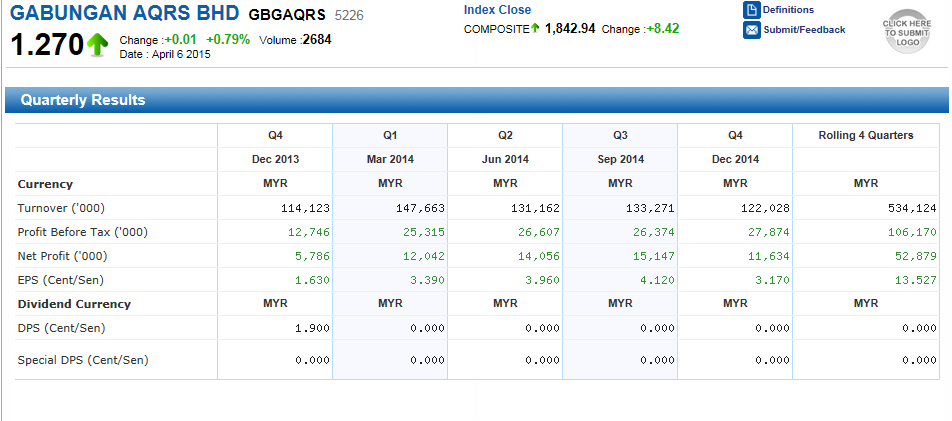Click rolling EPS value 13.527
This screenshot has height=421, width=952.
pyautogui.click(x=916, y=280)
